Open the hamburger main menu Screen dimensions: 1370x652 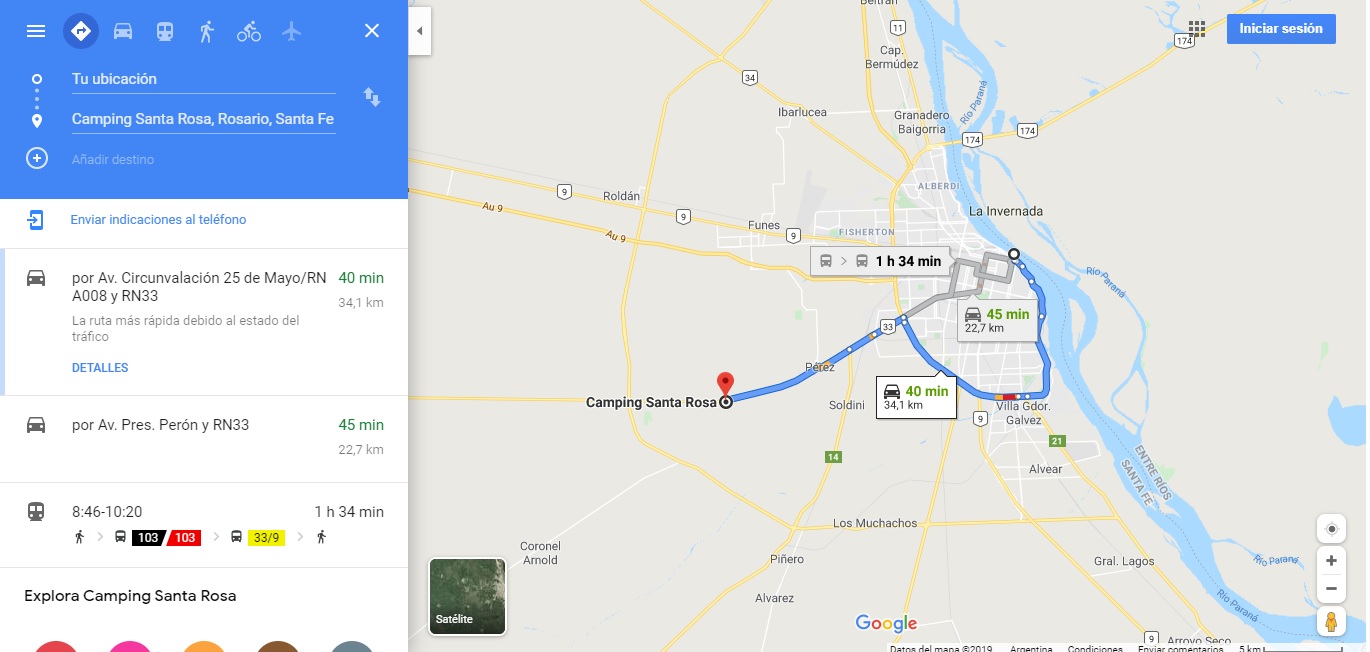coord(36,31)
